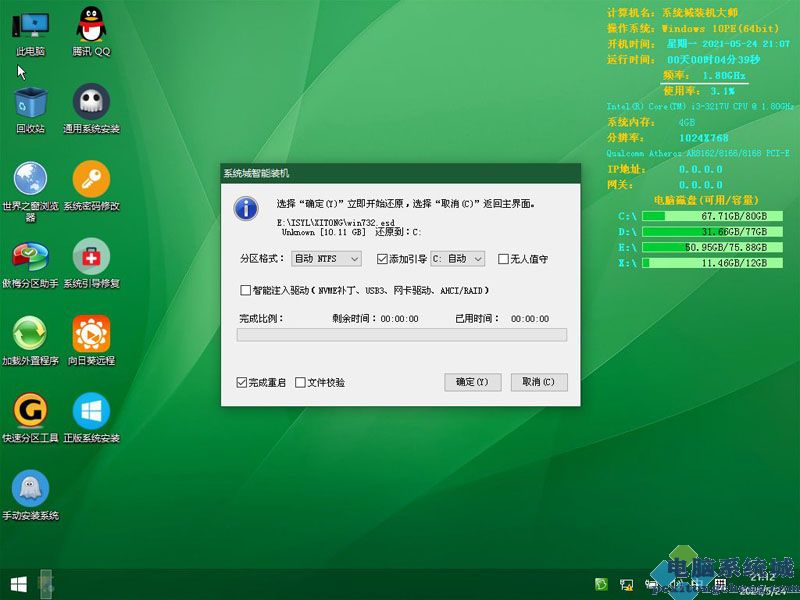
Task: Open 快速分区工具 quick partition tool
Action: (31, 418)
